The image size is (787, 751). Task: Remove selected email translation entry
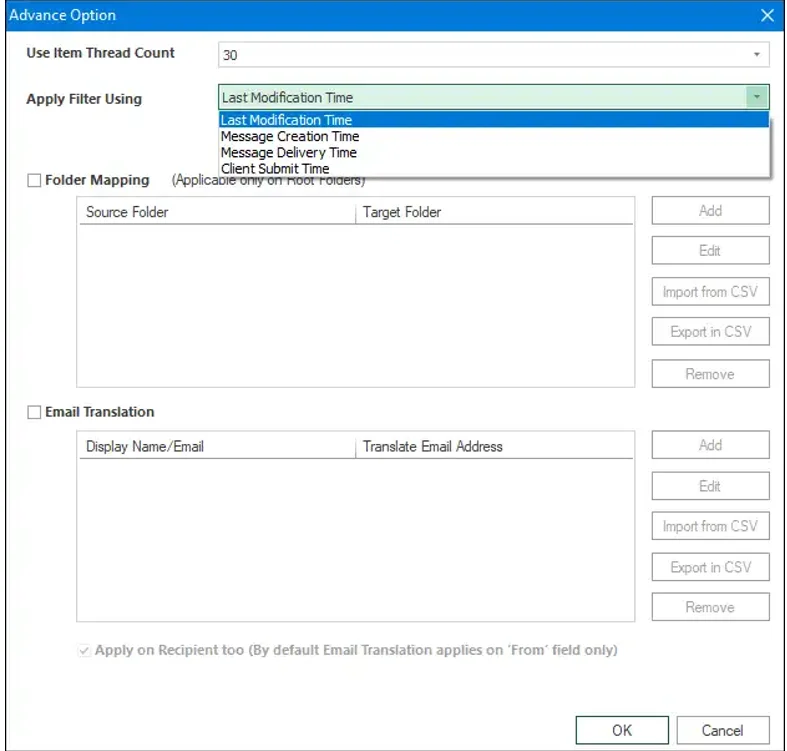point(710,607)
